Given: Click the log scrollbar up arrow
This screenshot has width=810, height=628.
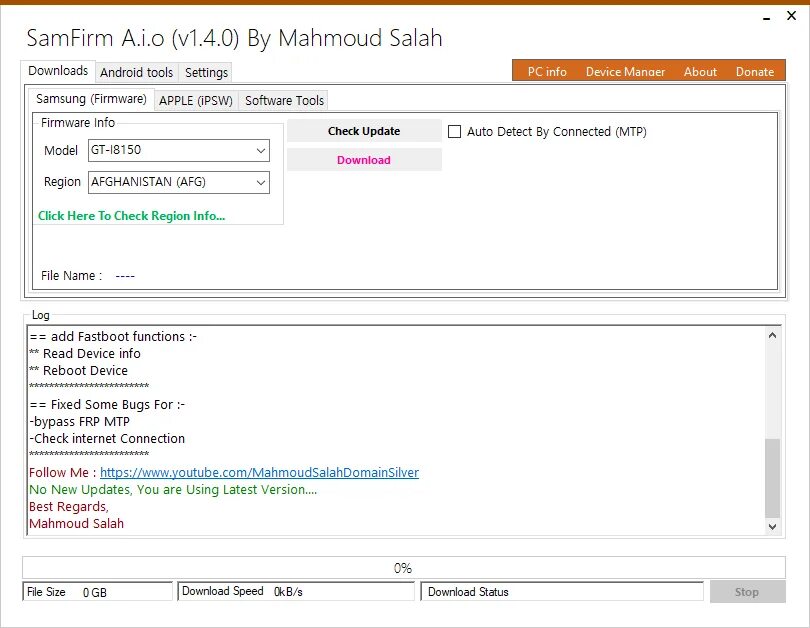Looking at the screenshot, I should pos(772,335).
